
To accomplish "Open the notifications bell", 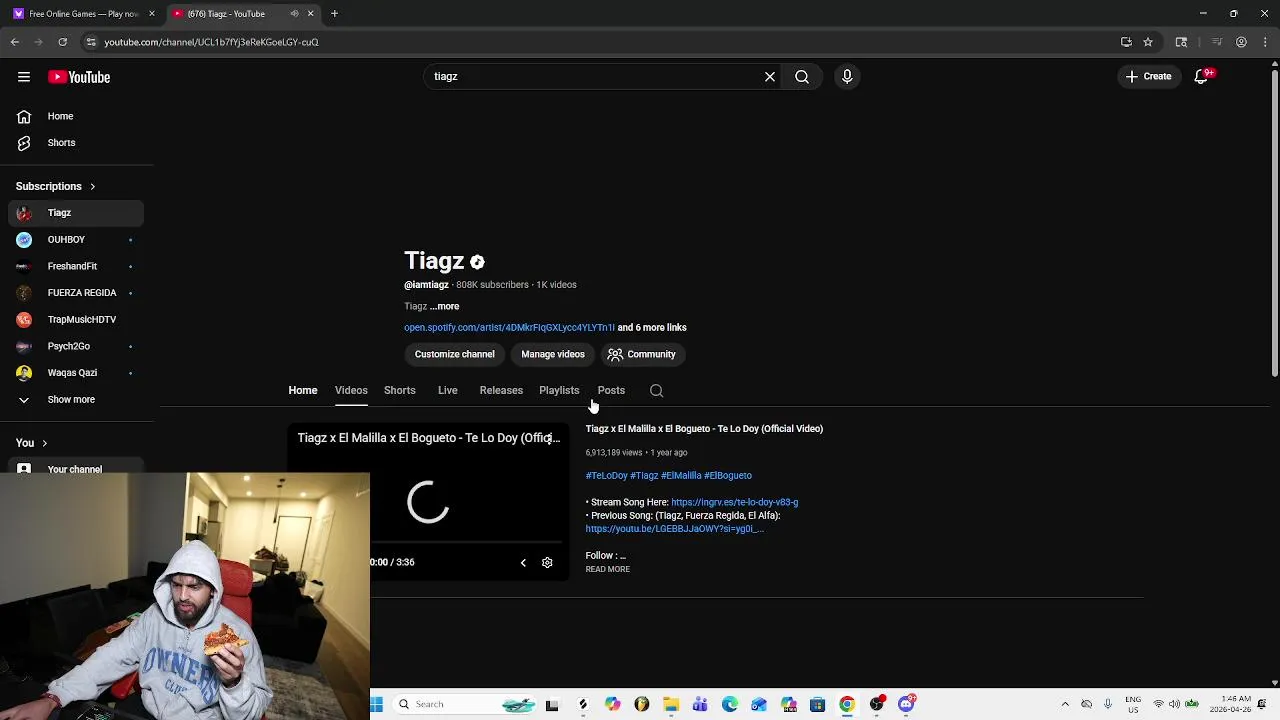I will click(1202, 76).
